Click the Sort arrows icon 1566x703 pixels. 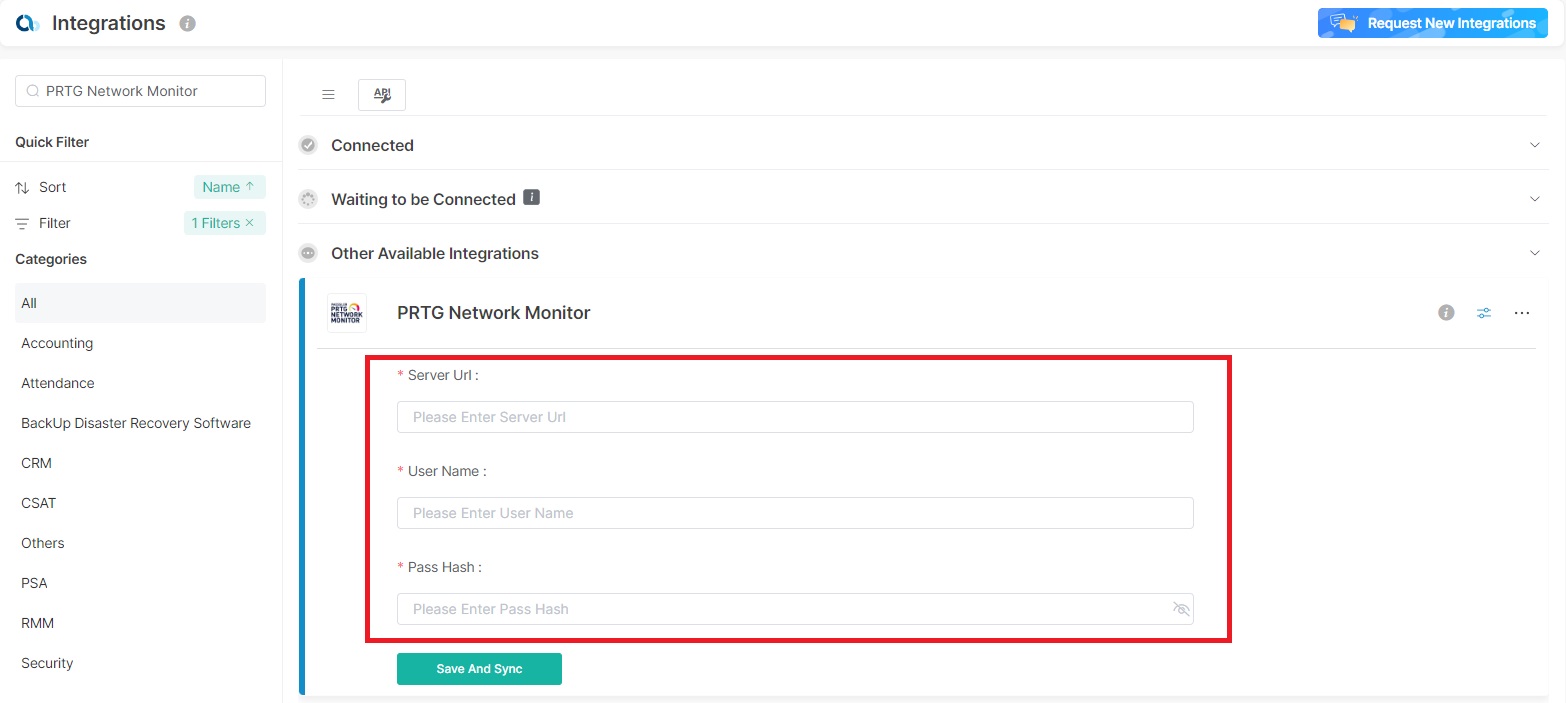pos(22,188)
